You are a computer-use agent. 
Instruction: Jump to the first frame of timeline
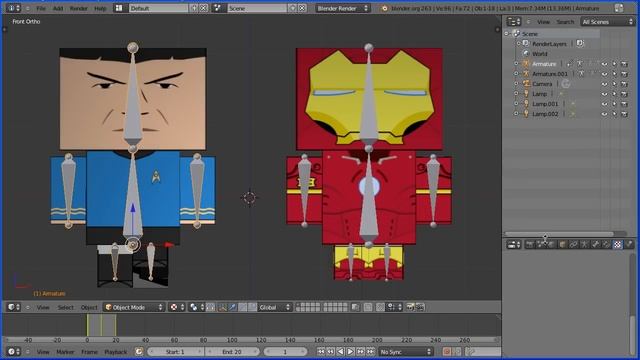click(x=321, y=352)
